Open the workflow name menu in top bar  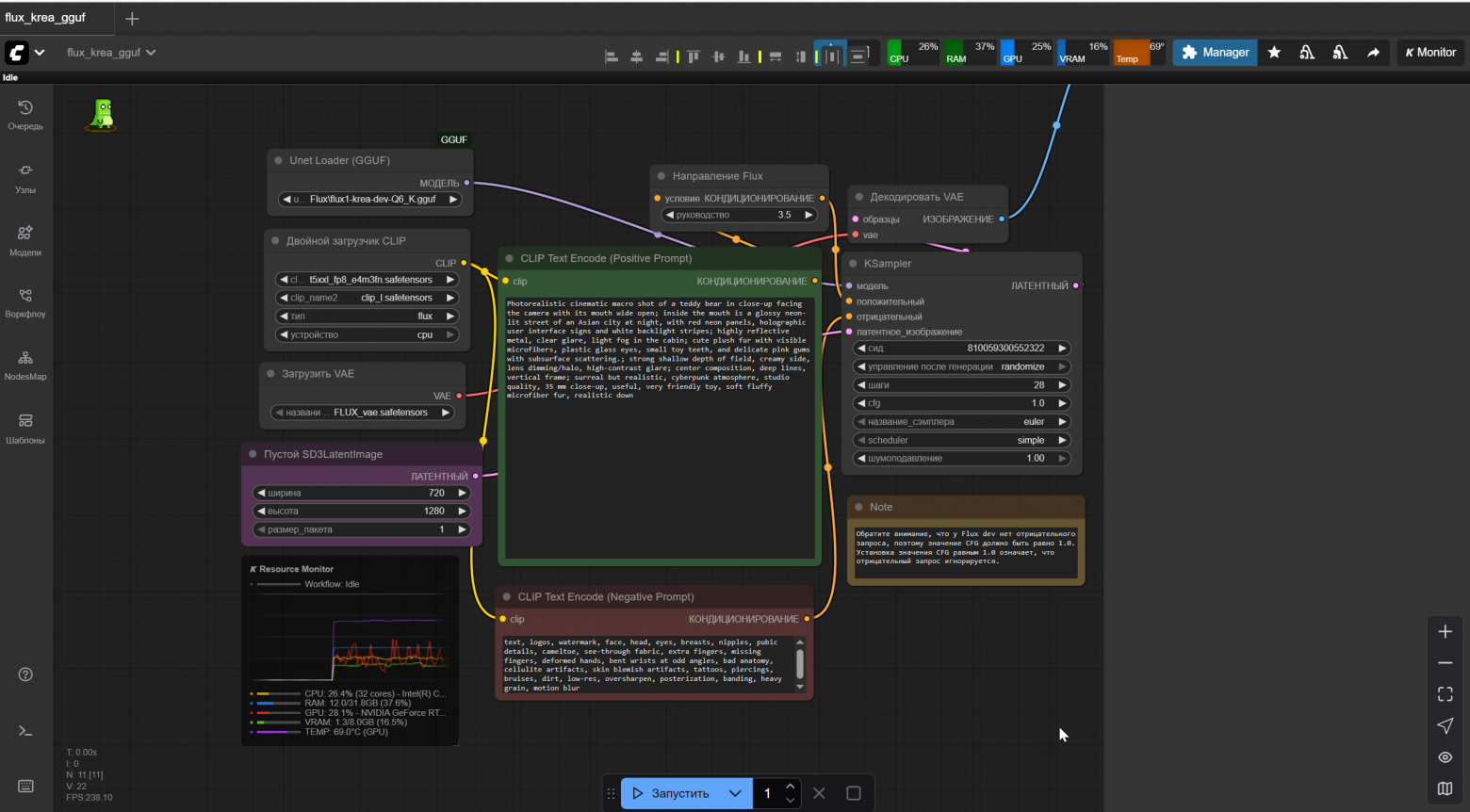(111, 53)
